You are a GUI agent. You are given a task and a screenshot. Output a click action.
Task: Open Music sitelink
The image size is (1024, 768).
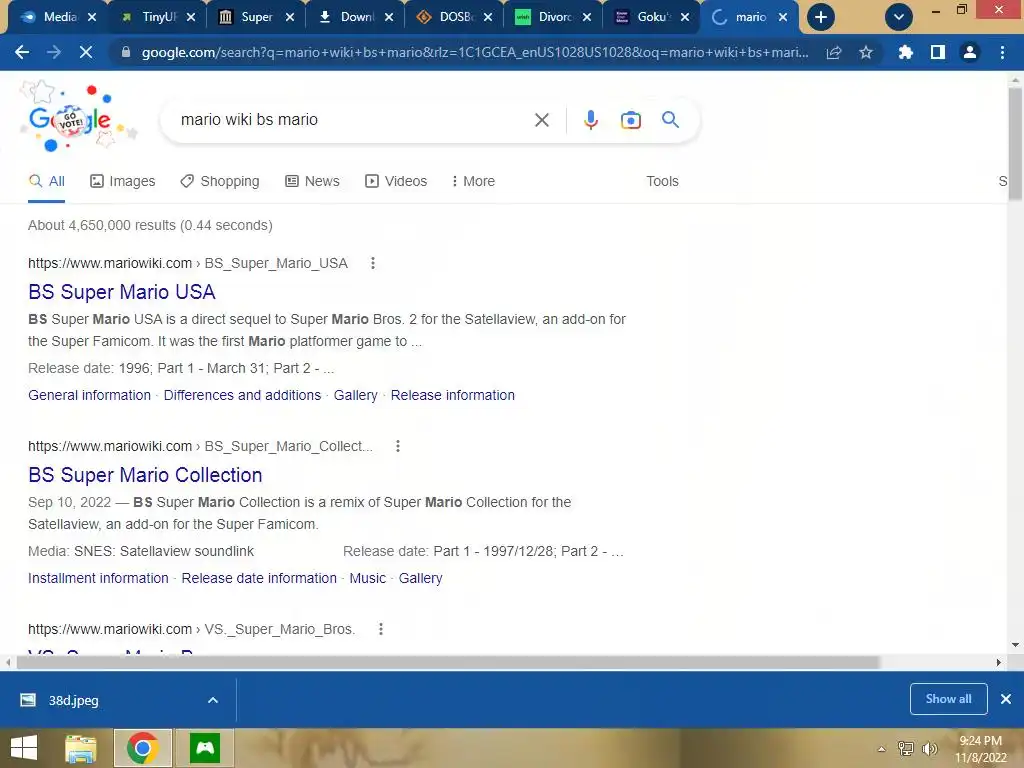[368, 578]
